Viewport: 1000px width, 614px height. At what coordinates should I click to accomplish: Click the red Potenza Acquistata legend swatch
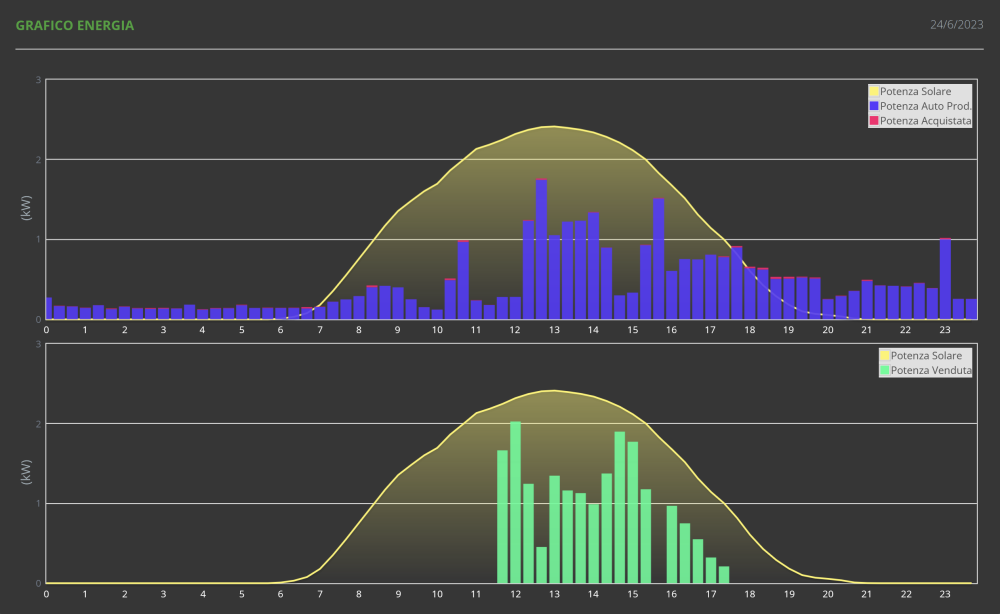(x=873, y=121)
